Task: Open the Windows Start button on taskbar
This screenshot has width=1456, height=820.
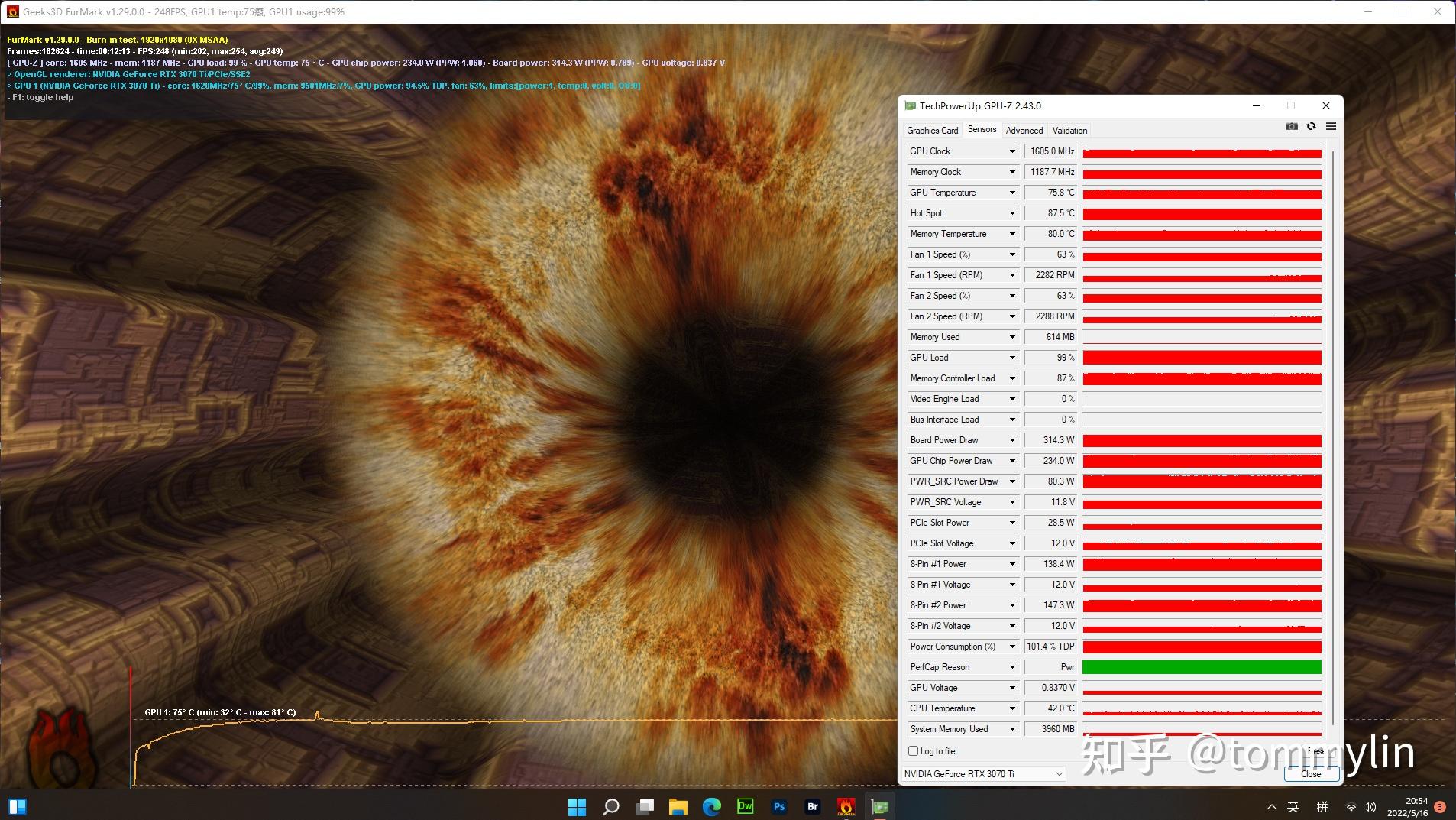Action: click(x=577, y=806)
